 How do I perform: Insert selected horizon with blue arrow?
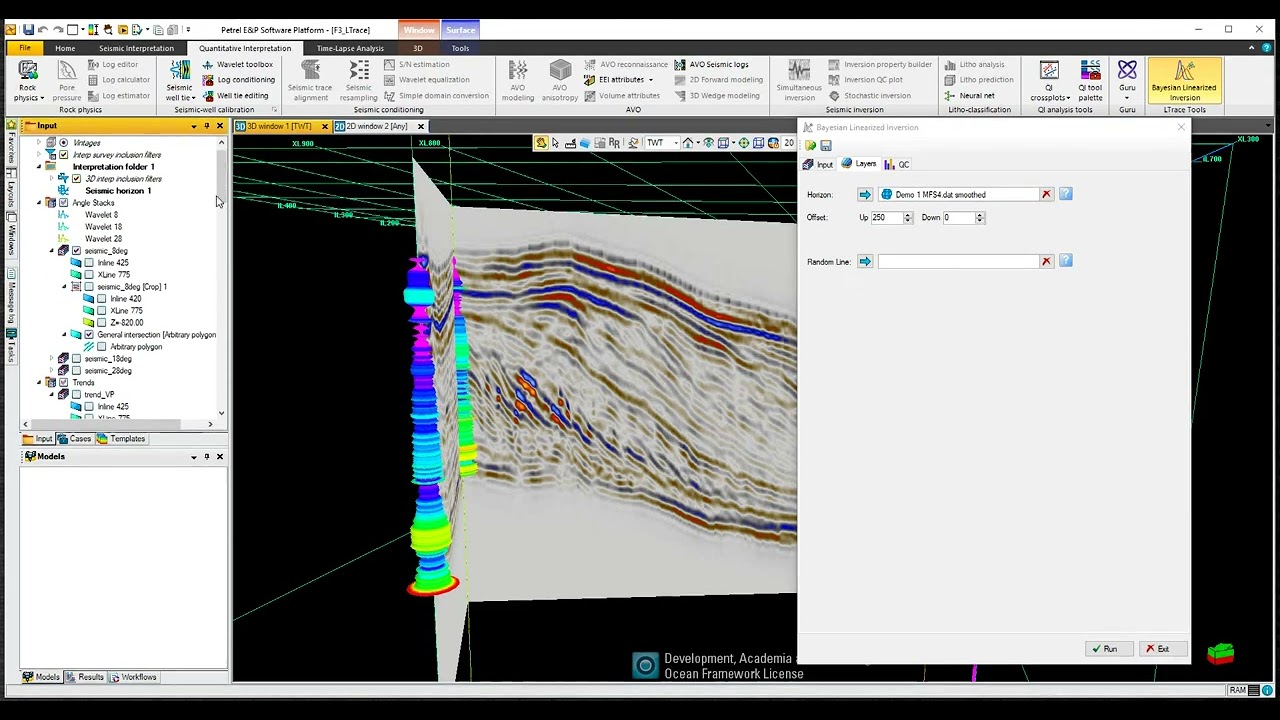tap(865, 195)
